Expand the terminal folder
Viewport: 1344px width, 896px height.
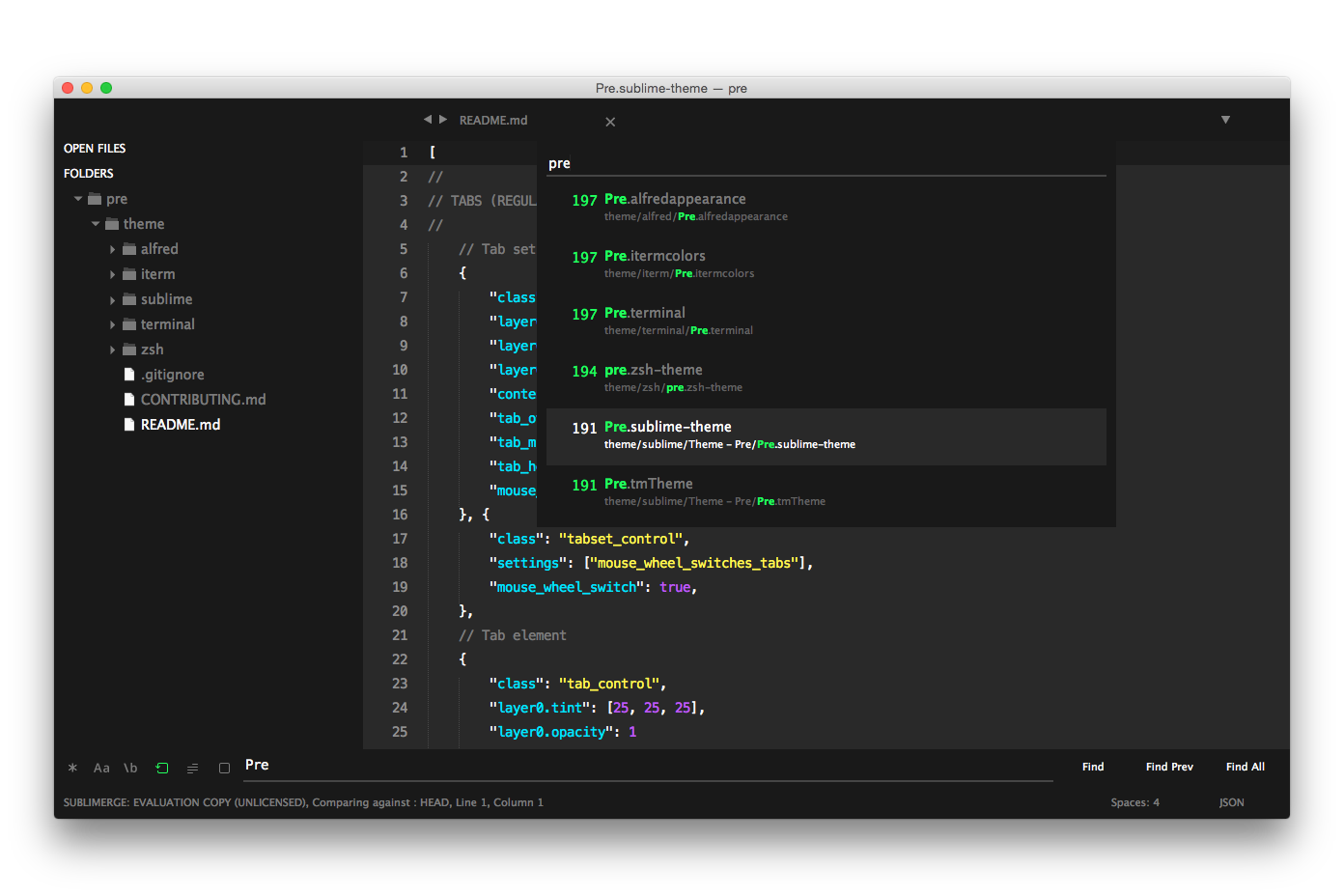[112, 324]
